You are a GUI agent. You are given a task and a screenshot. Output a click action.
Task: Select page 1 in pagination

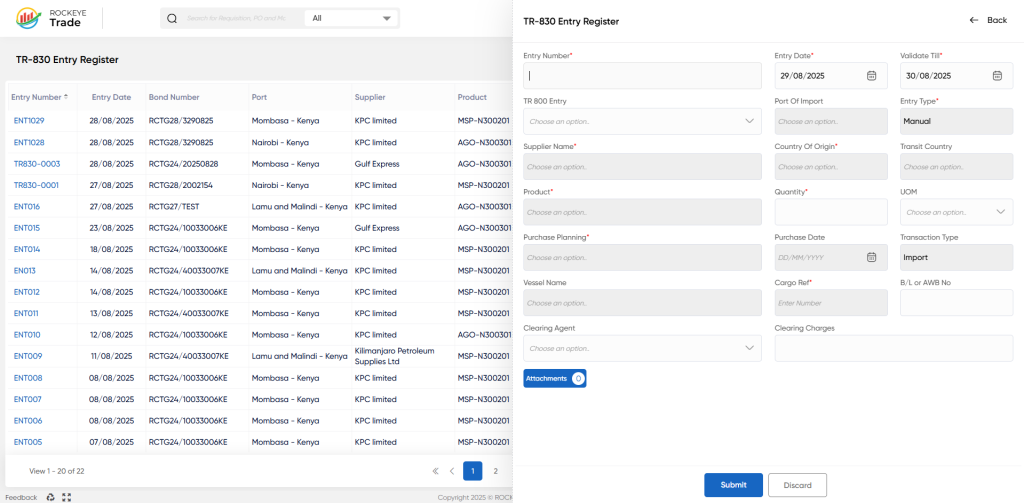click(x=473, y=471)
